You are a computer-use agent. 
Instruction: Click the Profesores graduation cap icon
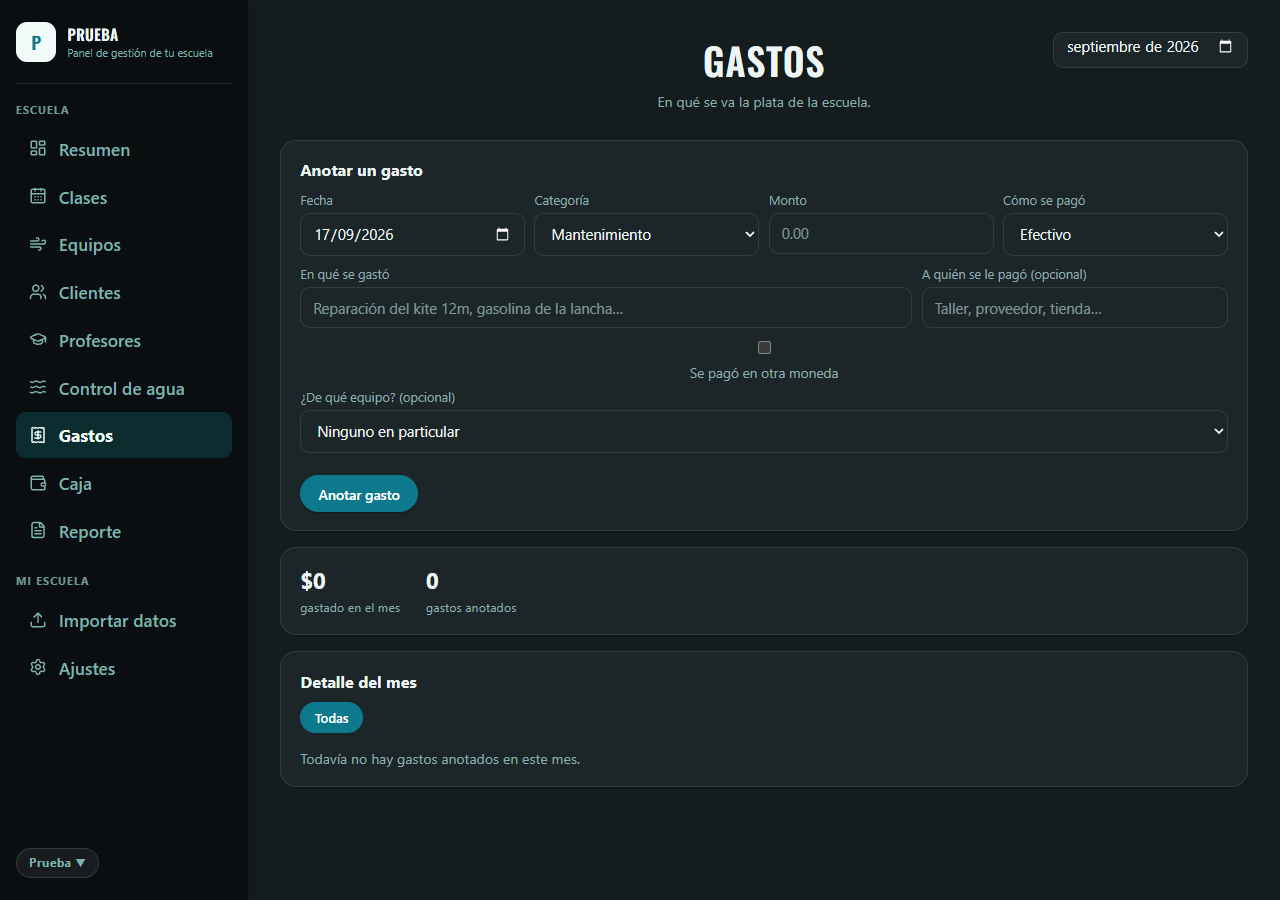(x=38, y=340)
